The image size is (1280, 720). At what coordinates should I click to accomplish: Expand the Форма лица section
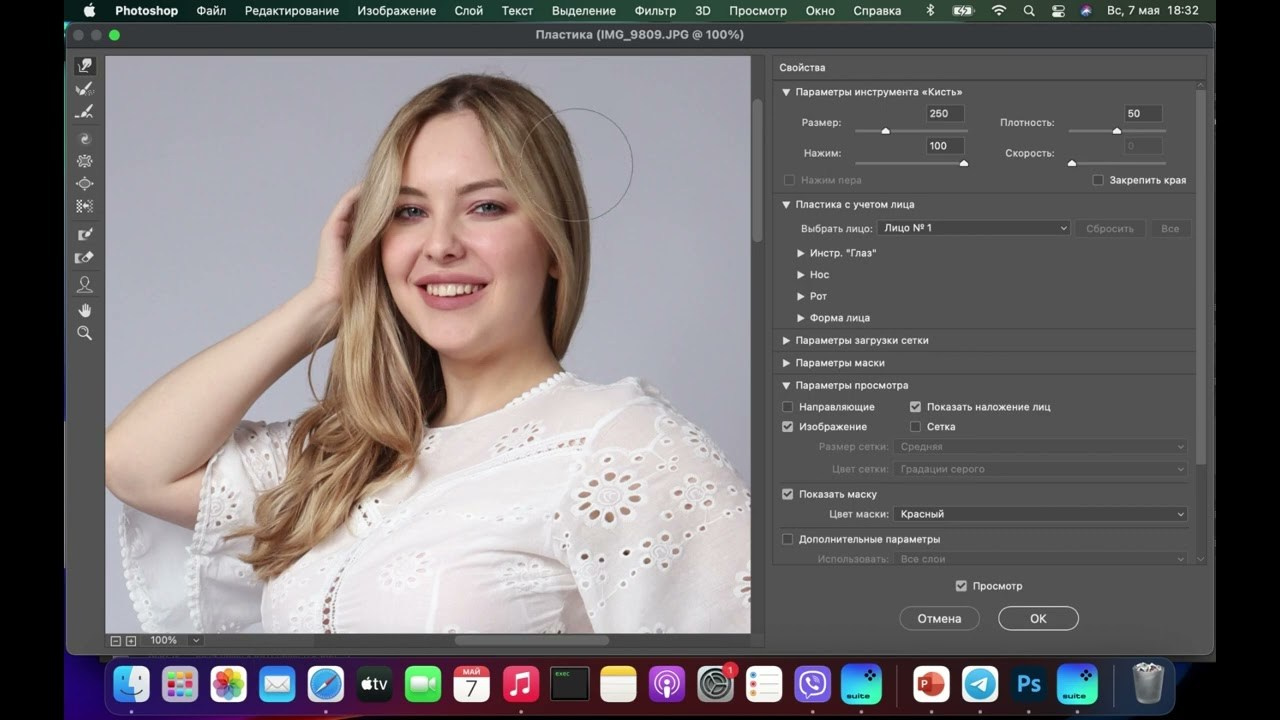801,318
